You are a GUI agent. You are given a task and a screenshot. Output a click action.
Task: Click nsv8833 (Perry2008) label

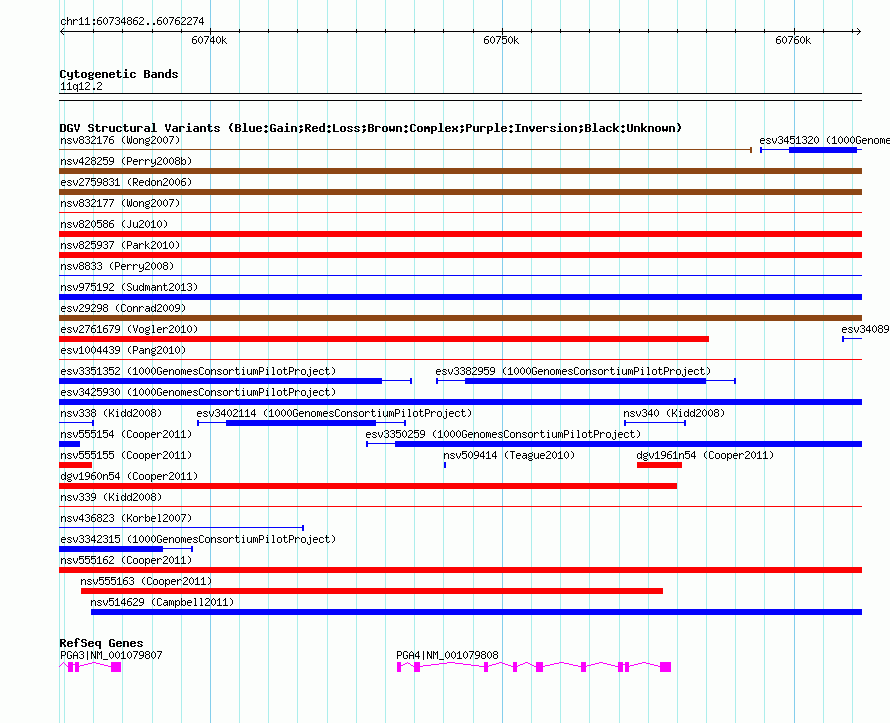click(x=117, y=266)
